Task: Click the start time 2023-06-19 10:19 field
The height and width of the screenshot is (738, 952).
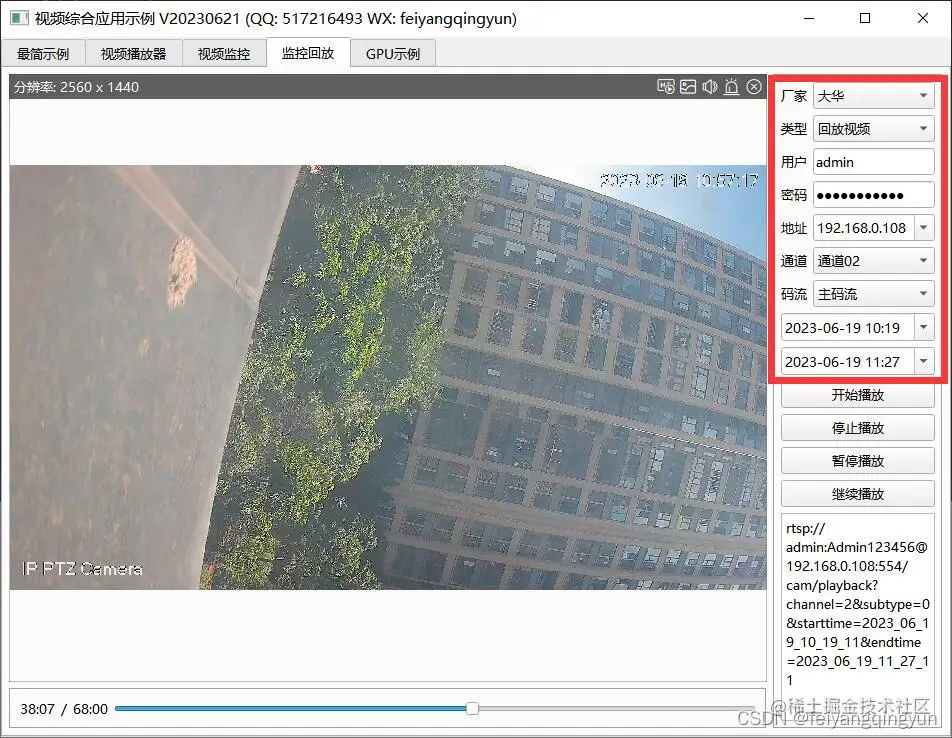Action: 848,328
